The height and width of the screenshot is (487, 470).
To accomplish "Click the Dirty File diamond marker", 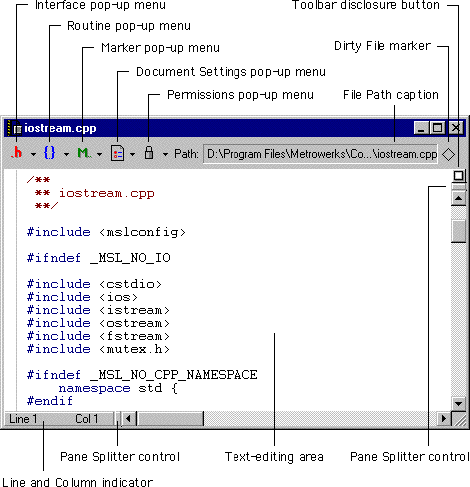I will (x=449, y=154).
